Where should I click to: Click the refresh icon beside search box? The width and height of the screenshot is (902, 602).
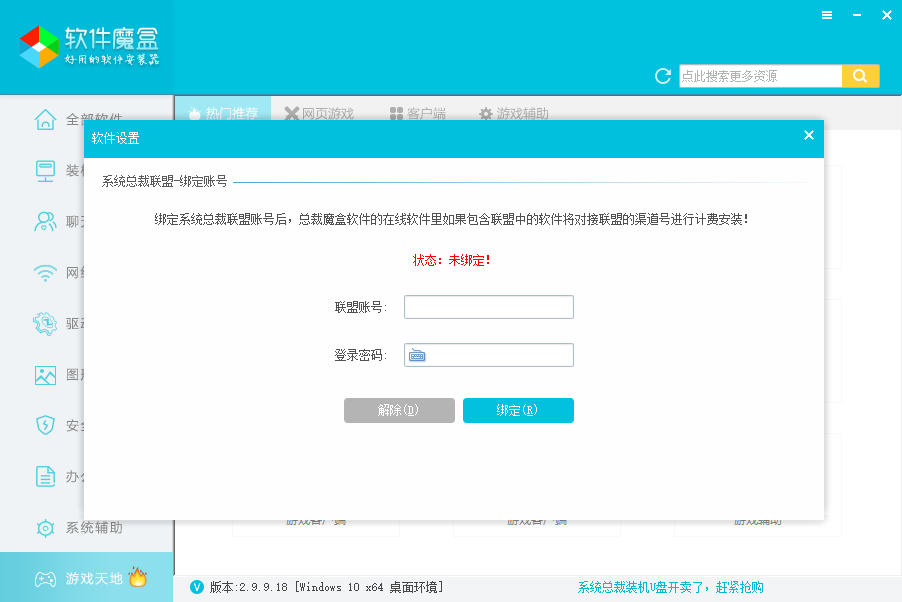[x=663, y=76]
